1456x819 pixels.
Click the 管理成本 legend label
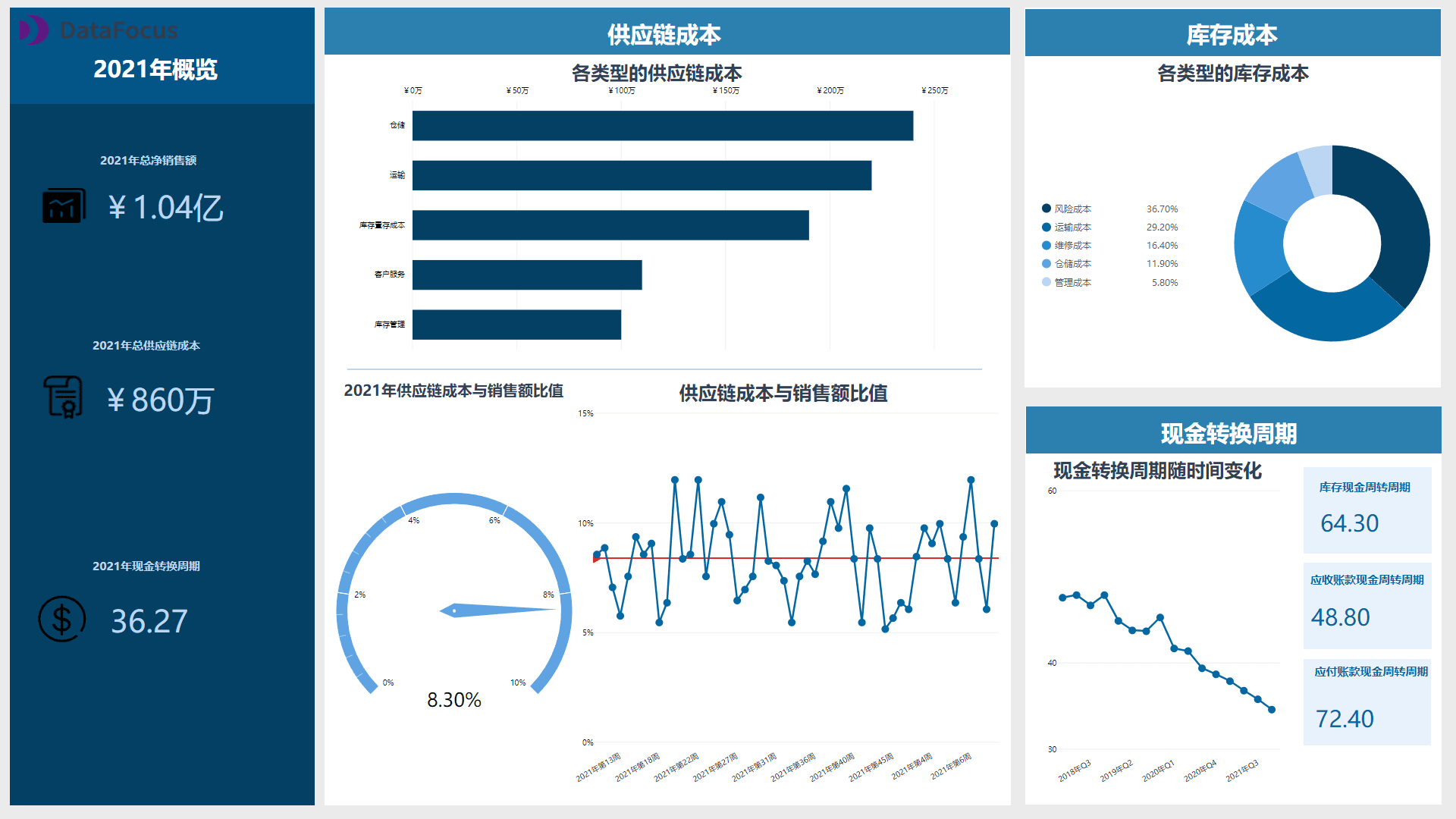tap(1073, 282)
